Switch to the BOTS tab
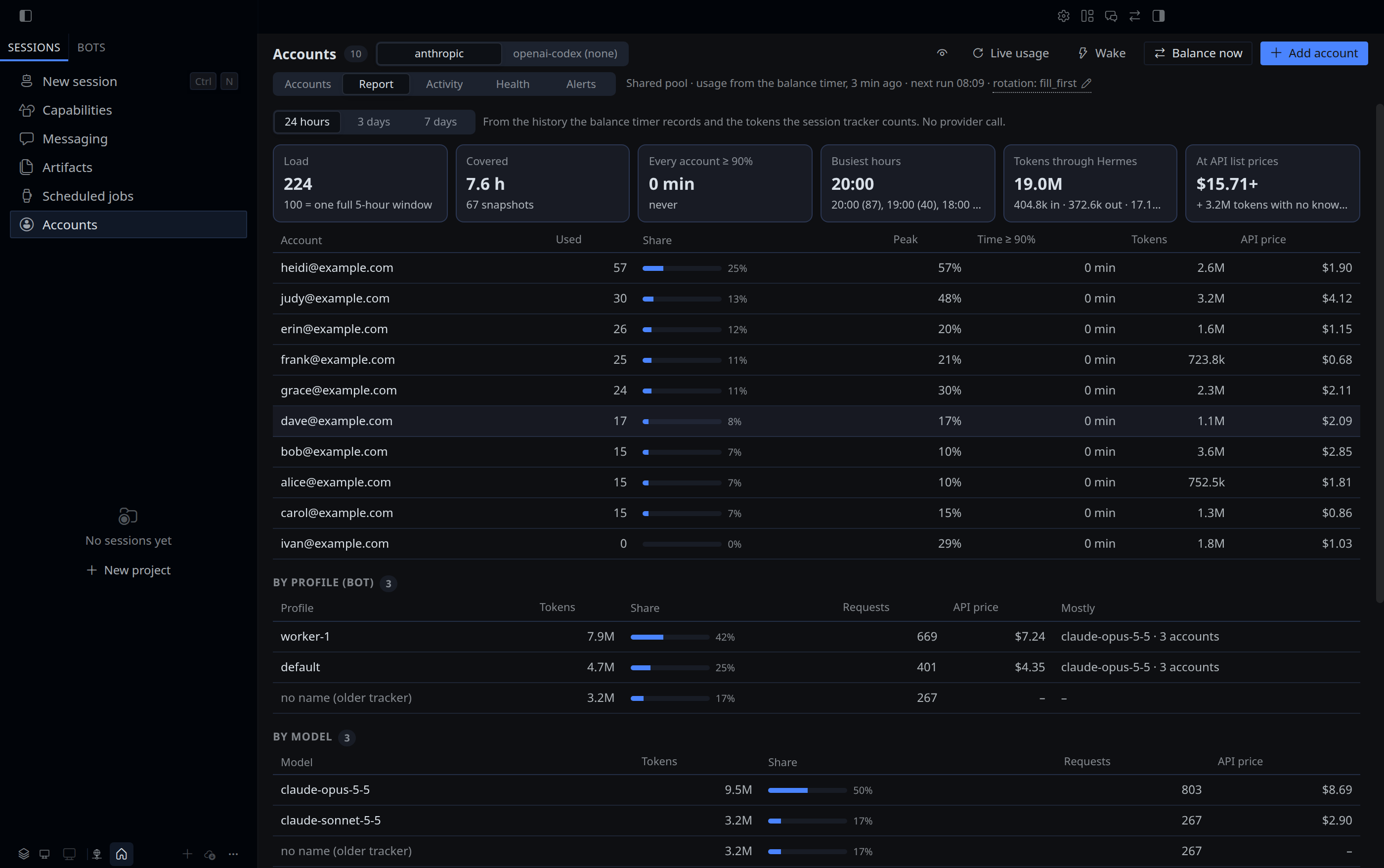Viewport: 1384px width, 868px height. (x=91, y=47)
